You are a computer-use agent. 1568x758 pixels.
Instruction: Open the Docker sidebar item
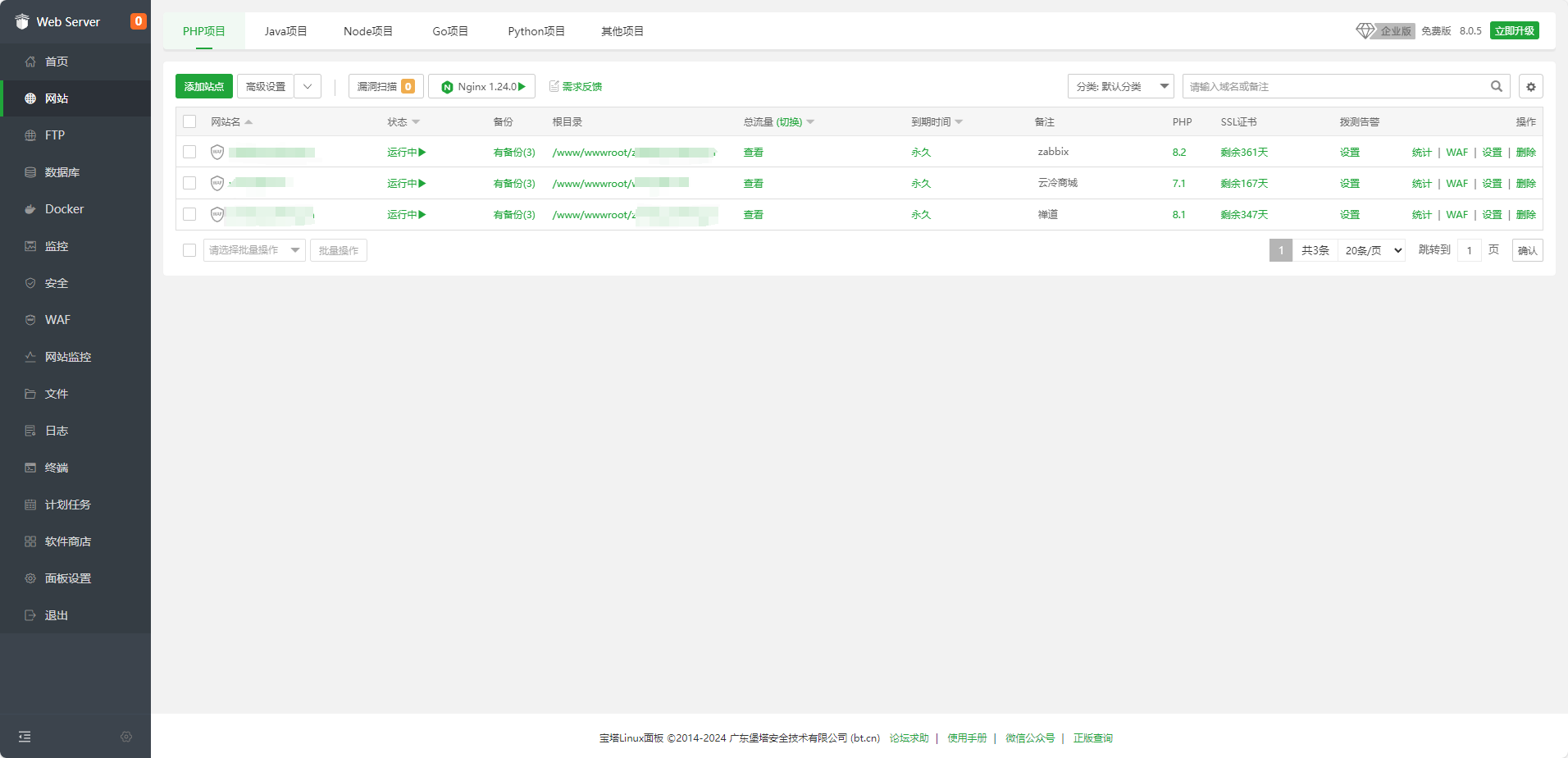click(75, 209)
